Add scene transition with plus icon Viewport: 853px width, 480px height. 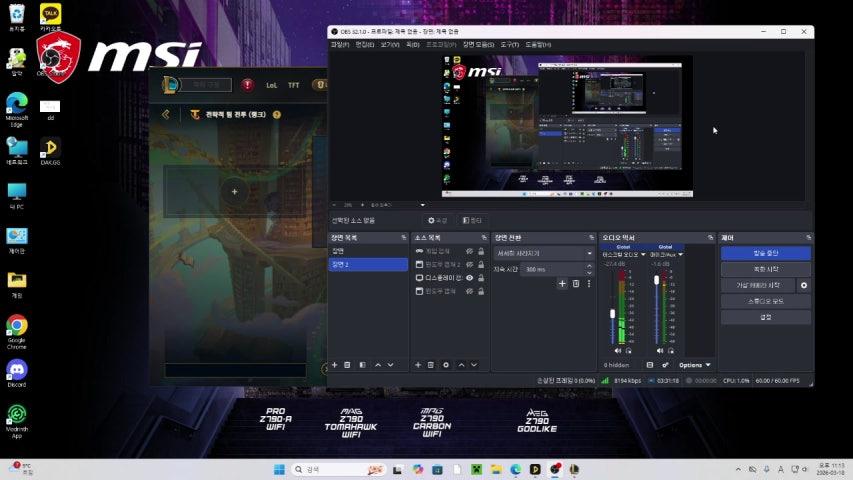562,284
